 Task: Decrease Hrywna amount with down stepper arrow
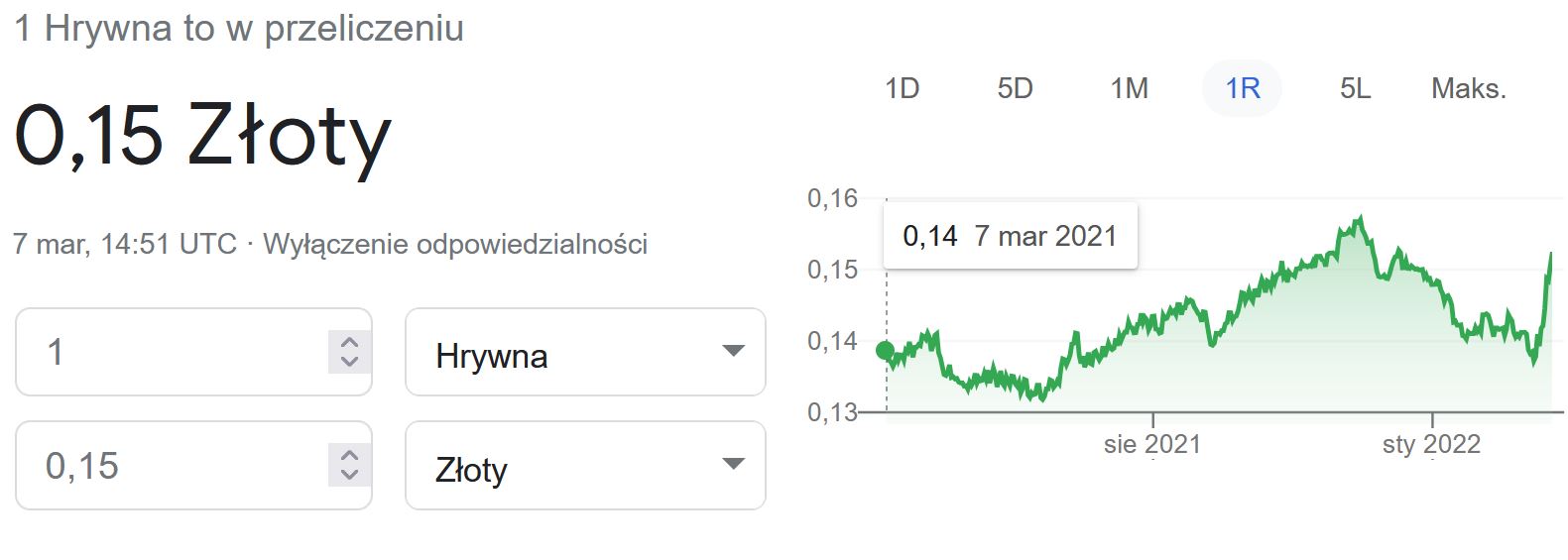click(349, 362)
